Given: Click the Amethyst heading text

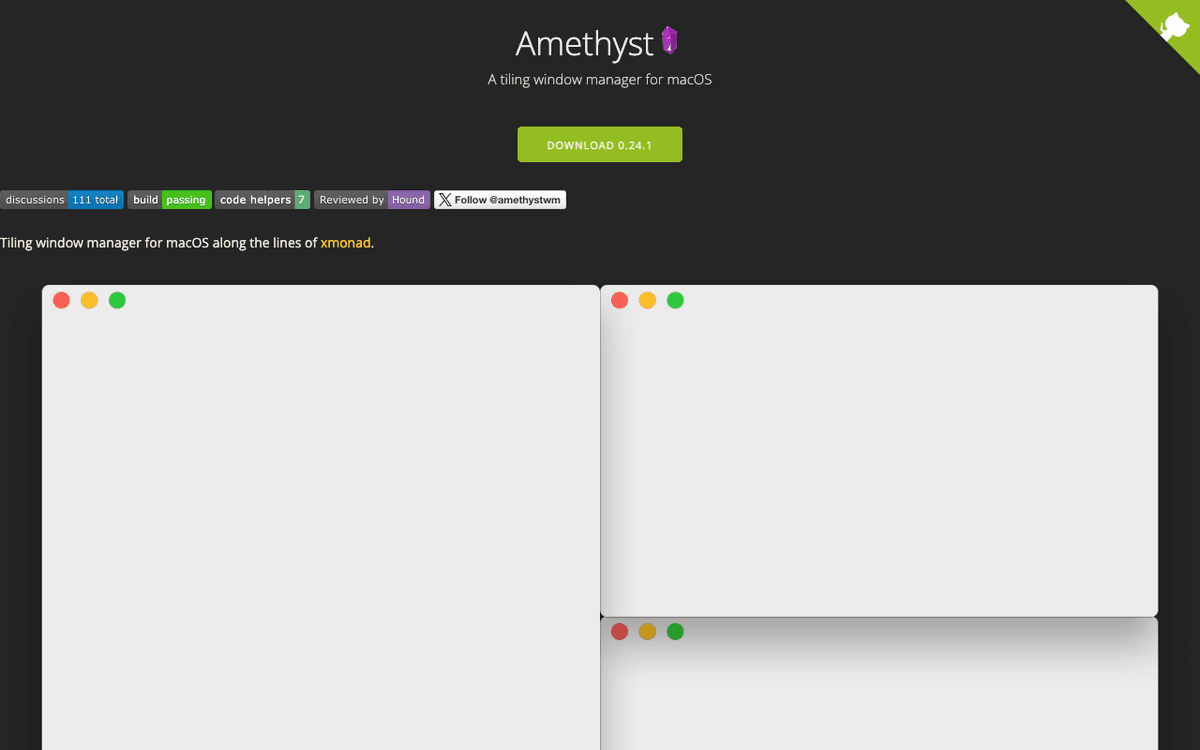Looking at the screenshot, I should (x=585, y=43).
